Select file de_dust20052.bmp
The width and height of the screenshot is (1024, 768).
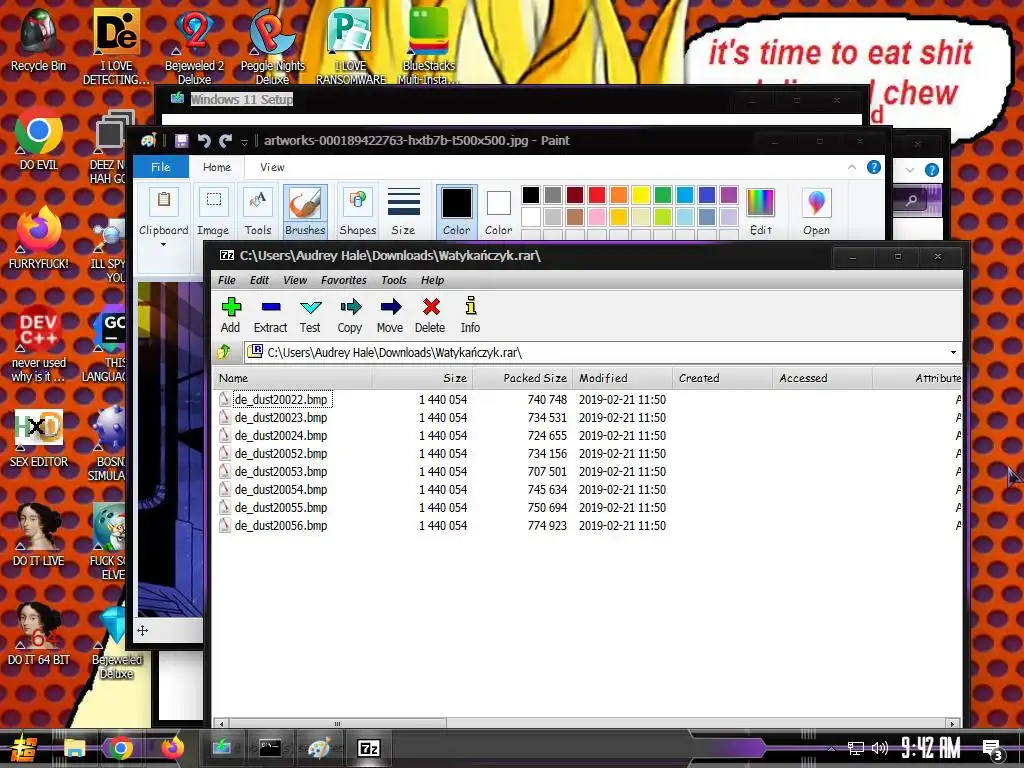pos(281,454)
